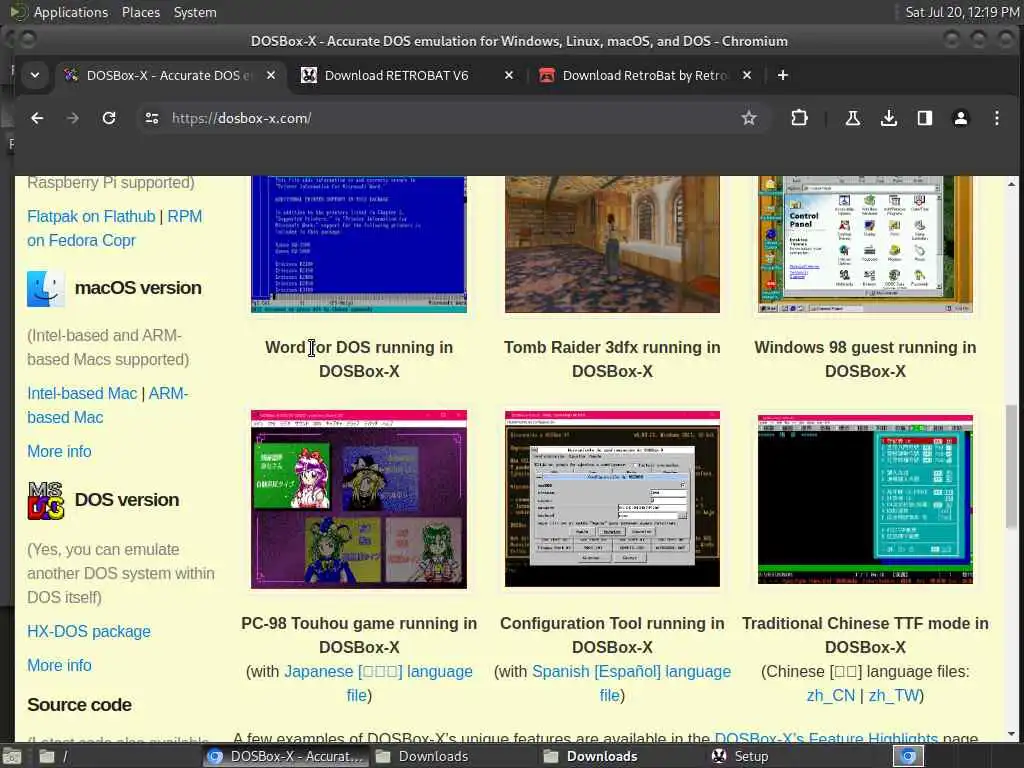Open PC-98 Touhou game screenshot thumbnail
Image resolution: width=1024 pixels, height=768 pixels.
(359, 500)
